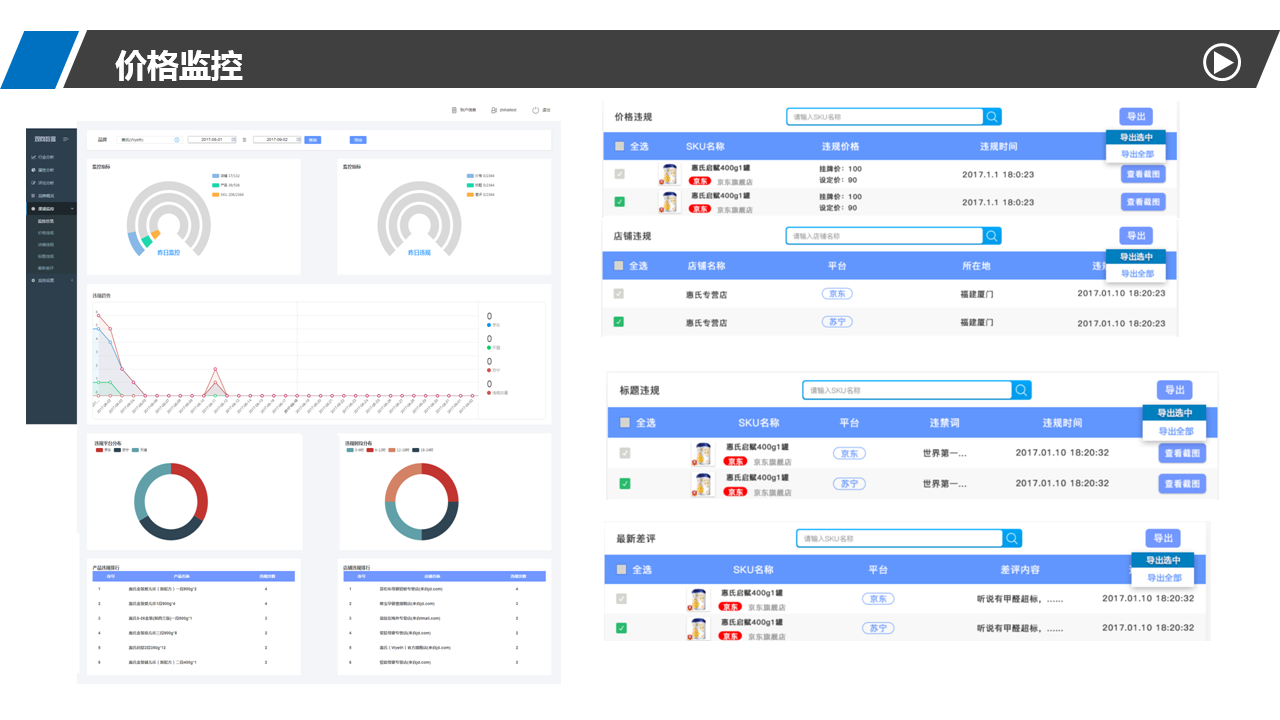The image size is (1280, 720).
Task: Click the search icon in 最新差评 panel
Action: 1013,538
